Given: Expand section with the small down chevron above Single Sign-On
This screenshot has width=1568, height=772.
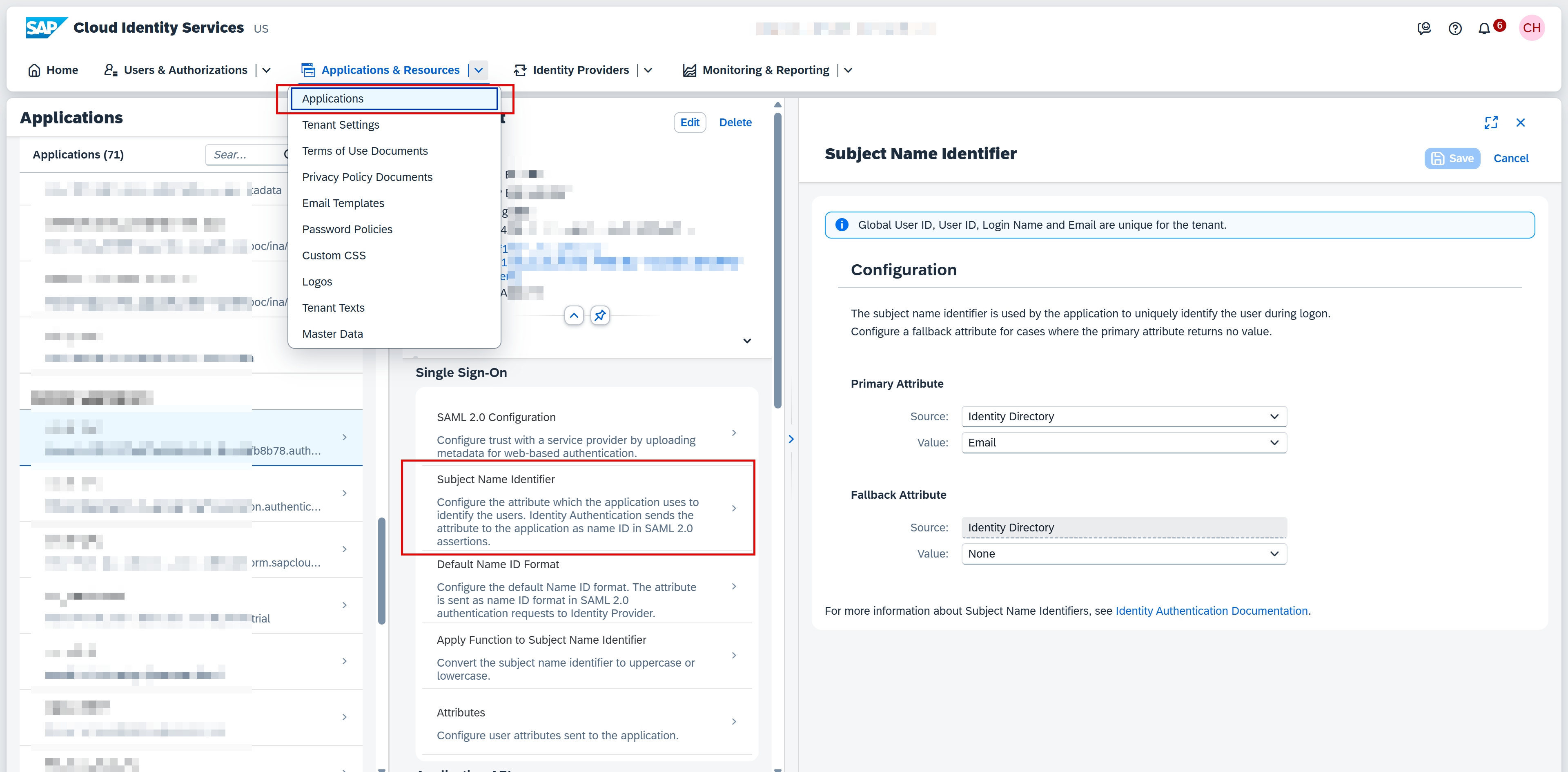Looking at the screenshot, I should point(747,341).
